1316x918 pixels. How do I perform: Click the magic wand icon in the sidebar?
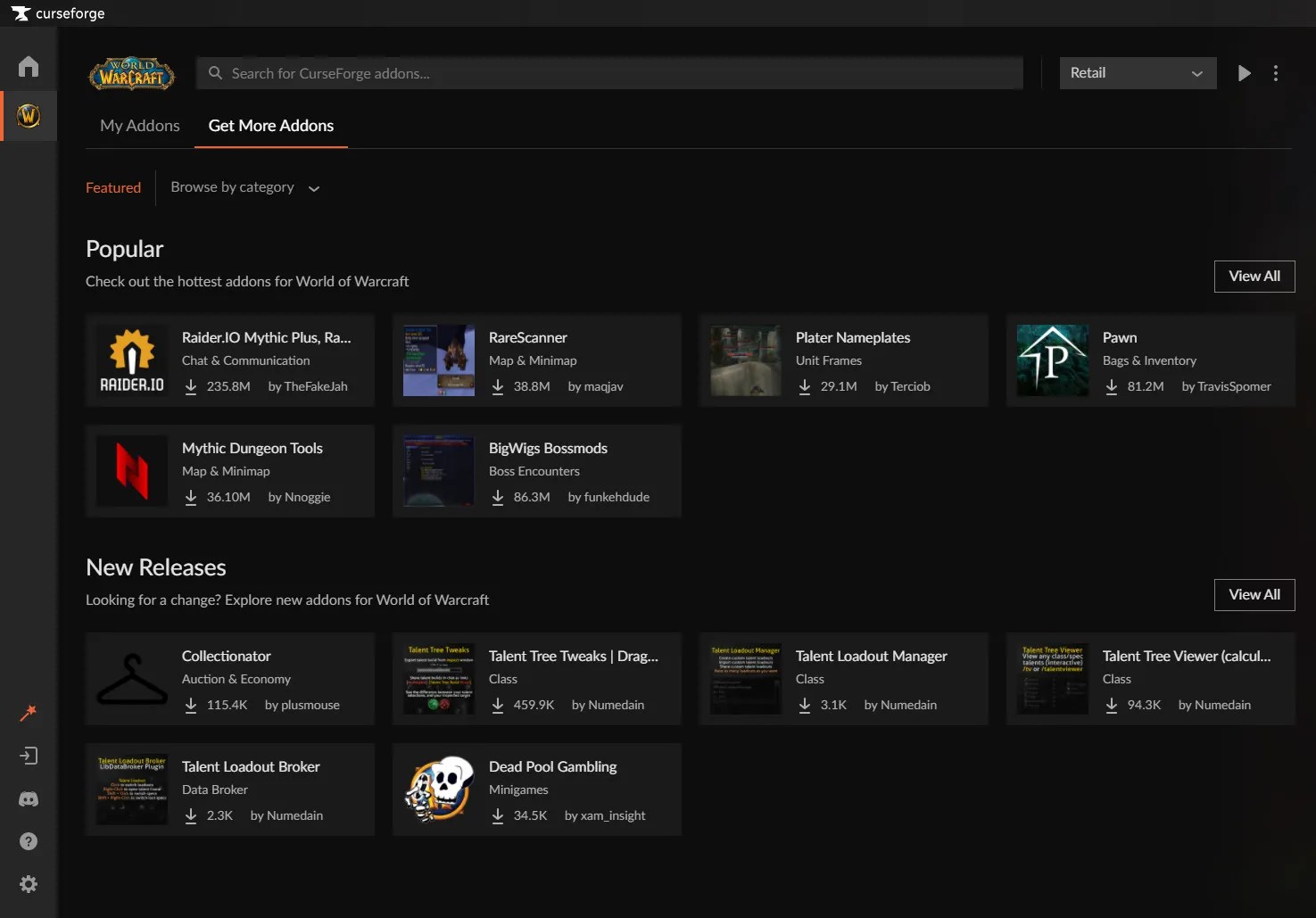click(28, 712)
